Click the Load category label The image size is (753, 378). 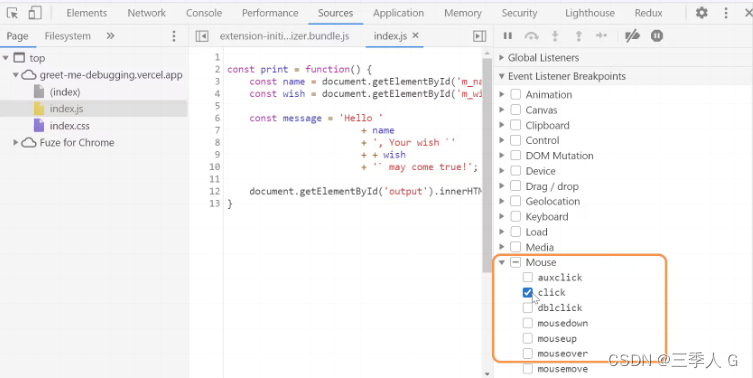(x=536, y=232)
